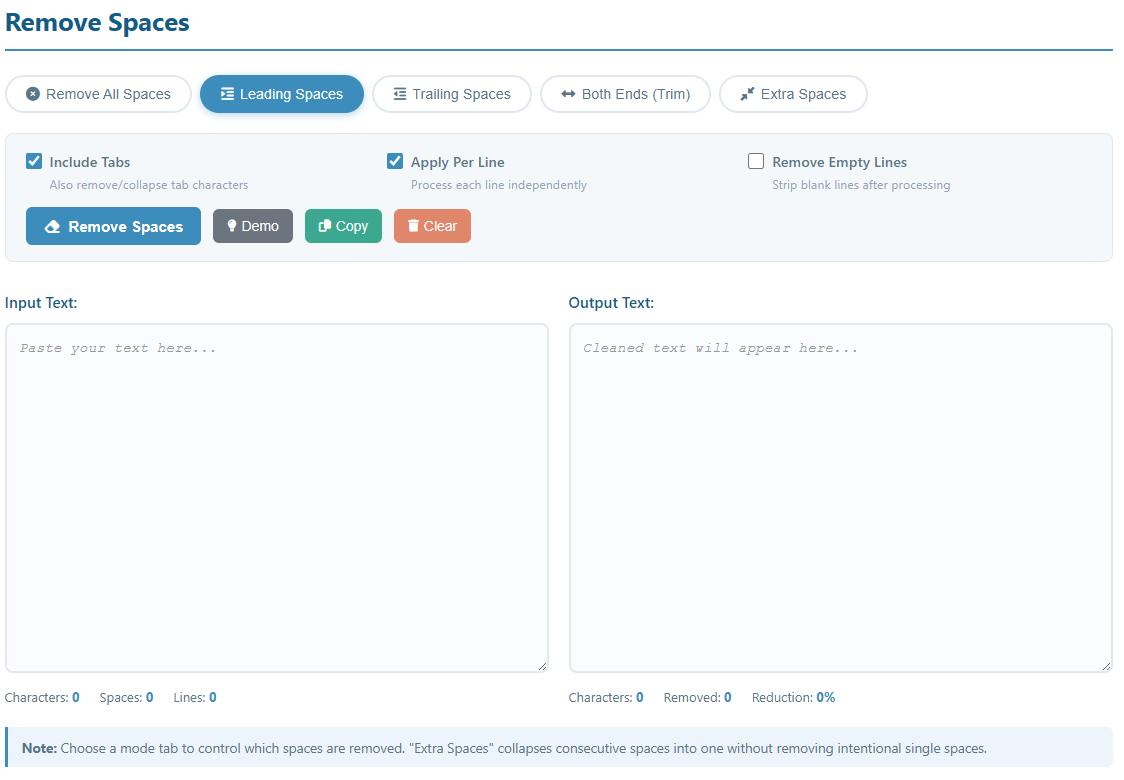Switch to the Trailing Spaces mode tab
Viewport: 1124px width, 780px height.
(452, 94)
